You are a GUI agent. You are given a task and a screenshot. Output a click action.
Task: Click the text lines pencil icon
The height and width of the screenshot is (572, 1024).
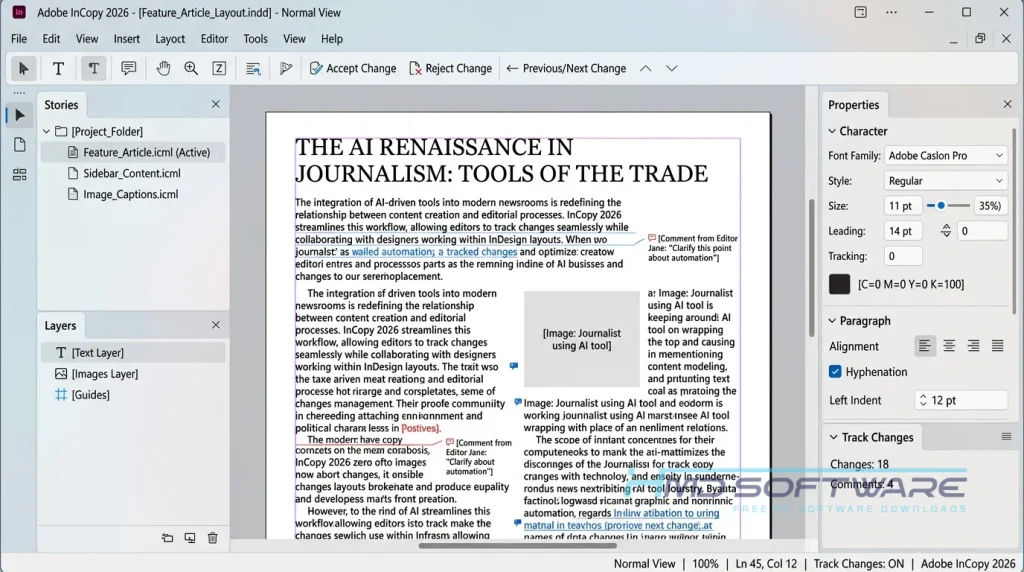253,69
